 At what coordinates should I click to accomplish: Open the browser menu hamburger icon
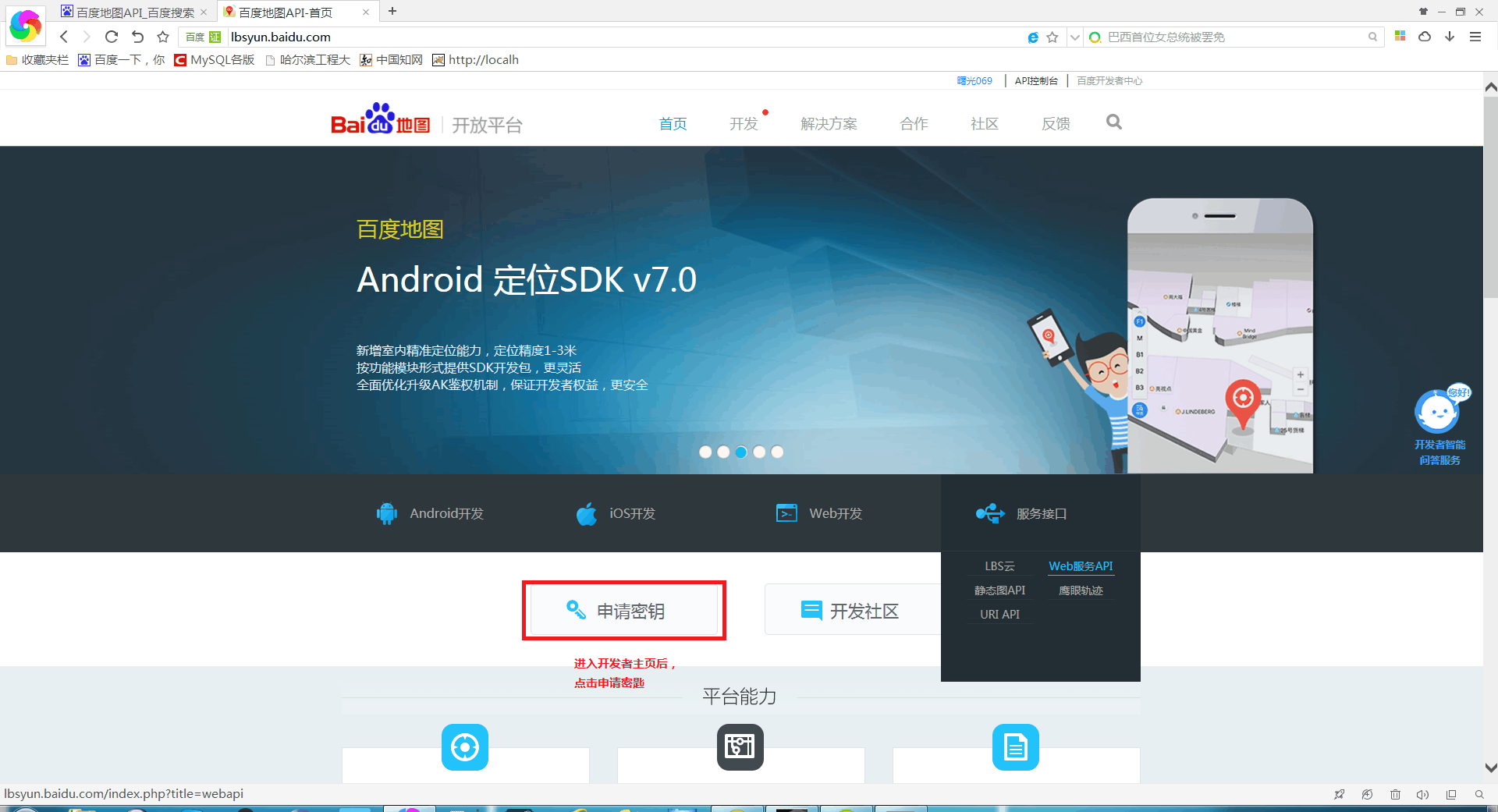[x=1475, y=37]
